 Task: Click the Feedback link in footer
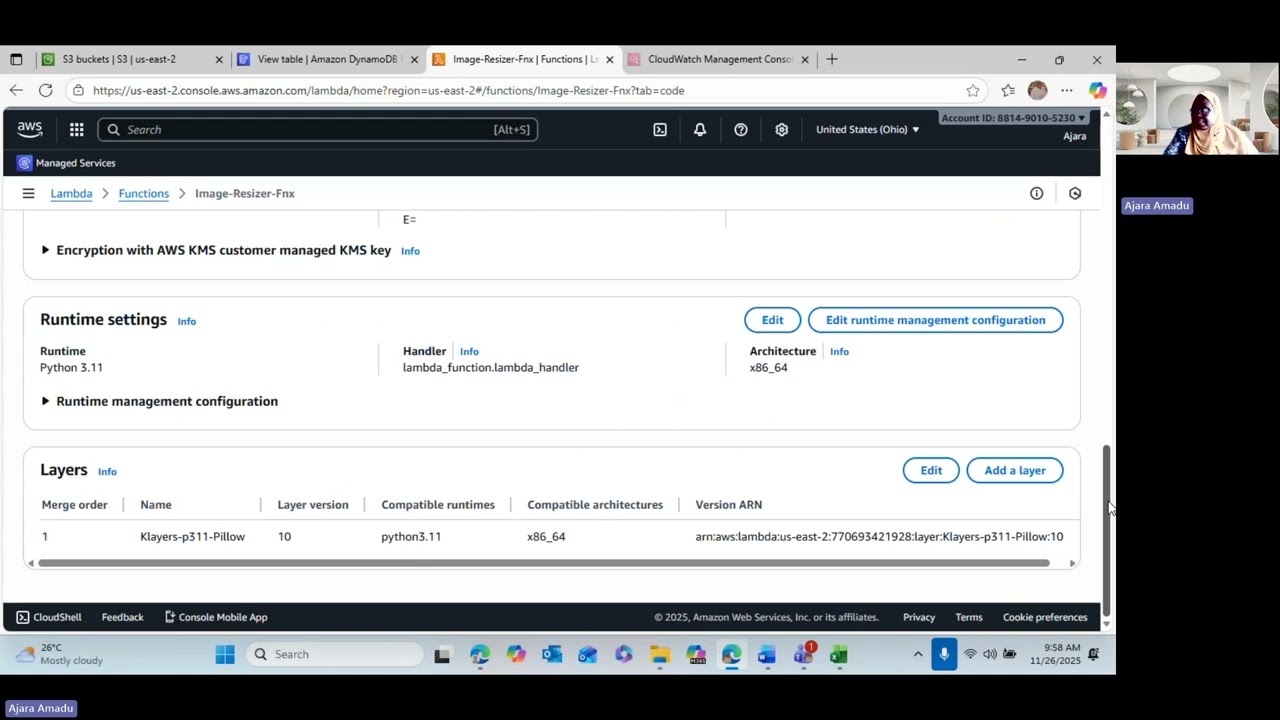(x=122, y=617)
